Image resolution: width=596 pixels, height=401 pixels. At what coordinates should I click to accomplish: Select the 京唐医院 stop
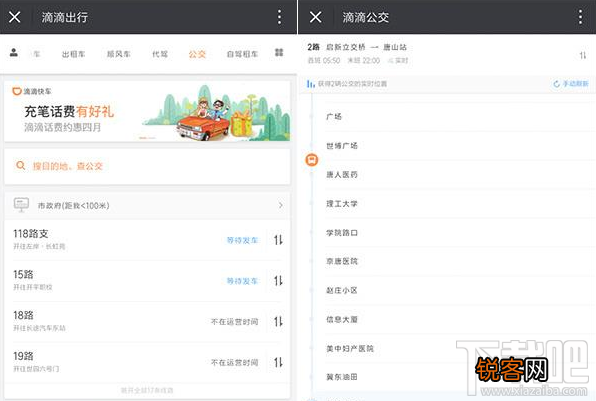coord(342,261)
